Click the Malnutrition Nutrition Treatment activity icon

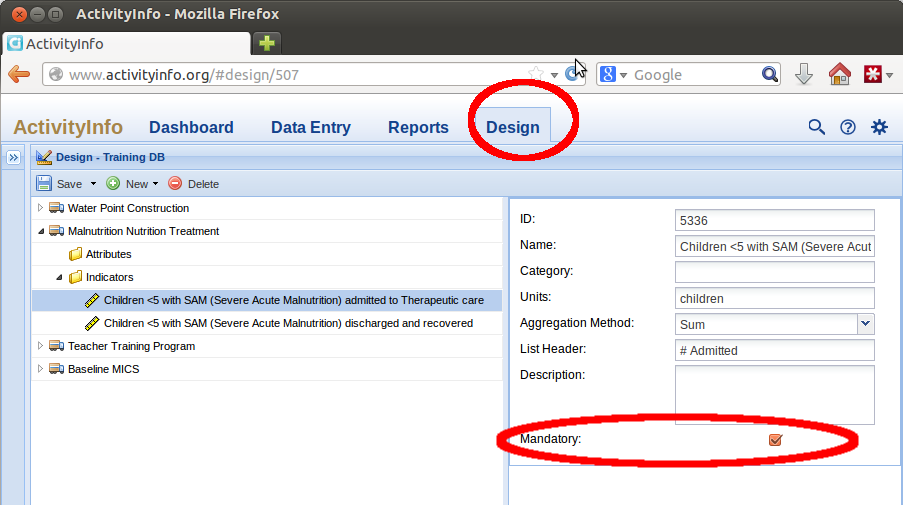pyautogui.click(x=56, y=231)
